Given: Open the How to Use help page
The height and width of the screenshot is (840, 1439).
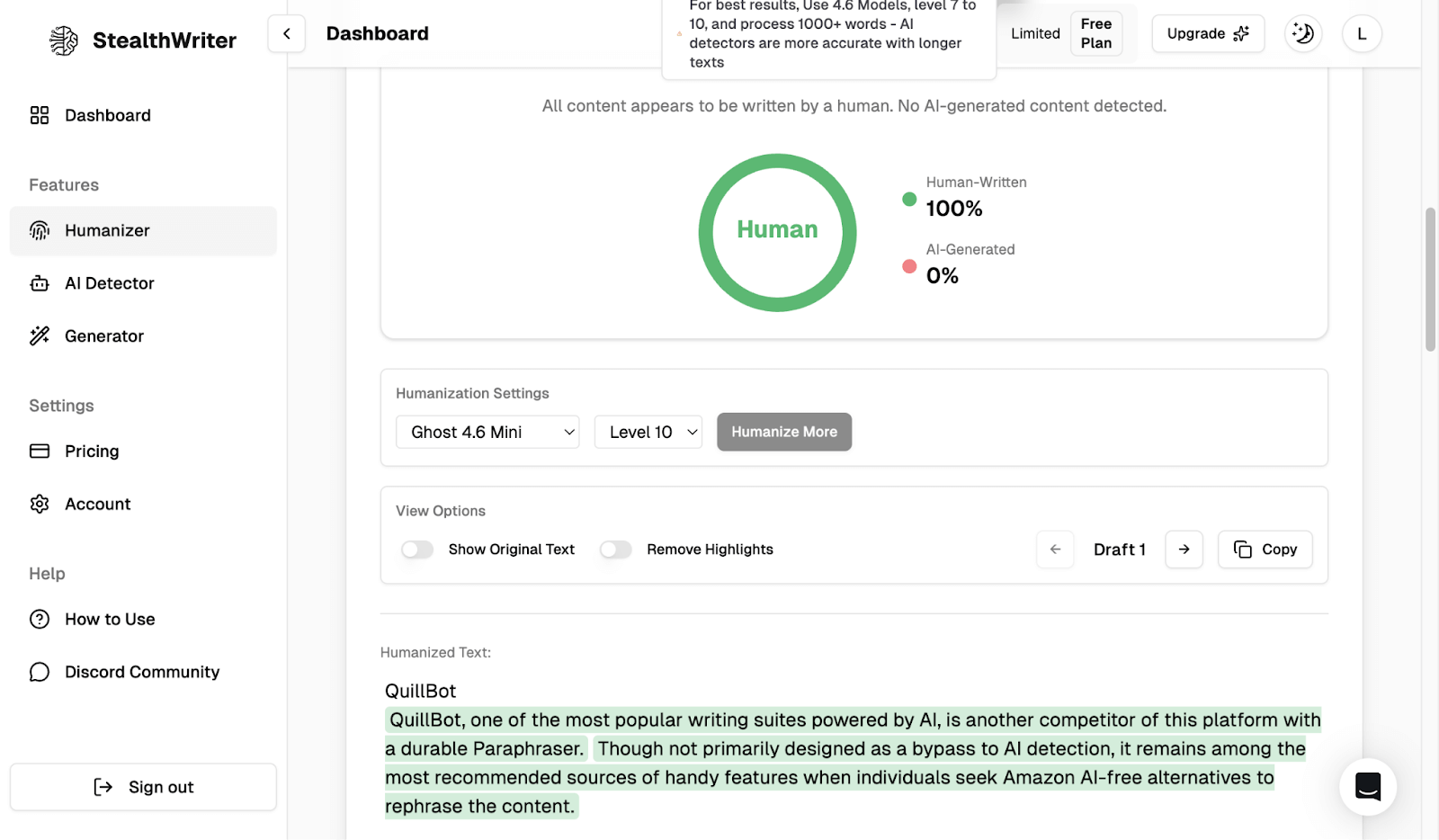Looking at the screenshot, I should tap(143, 619).
